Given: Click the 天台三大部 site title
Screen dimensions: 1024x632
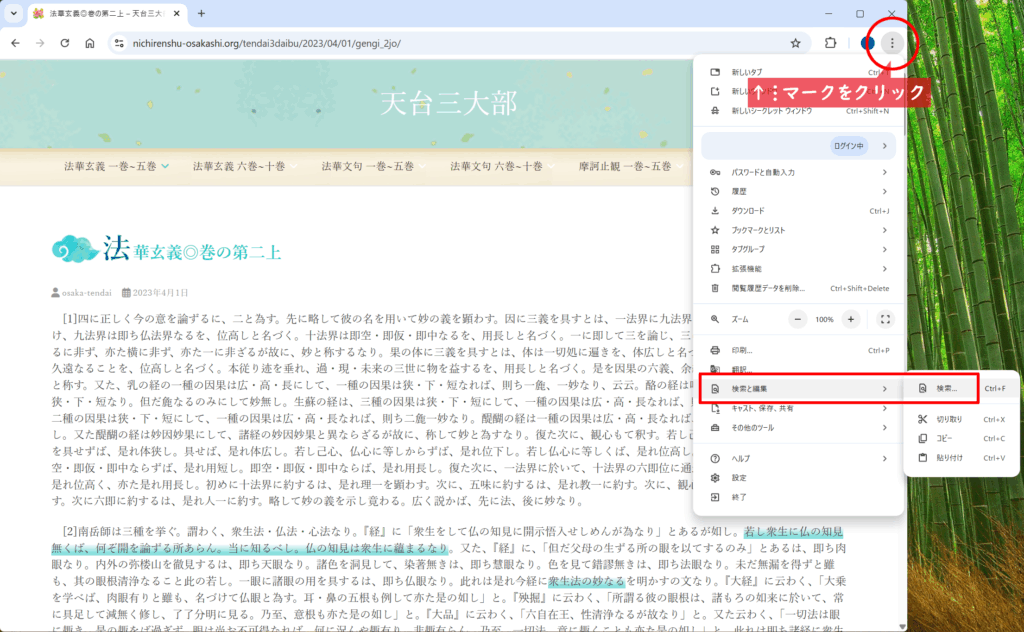Looking at the screenshot, I should (447, 103).
